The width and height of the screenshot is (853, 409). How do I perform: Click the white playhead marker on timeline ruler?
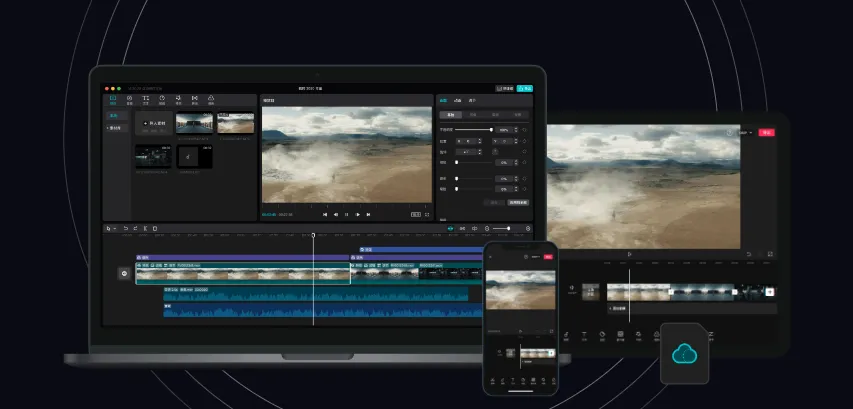coord(313,235)
